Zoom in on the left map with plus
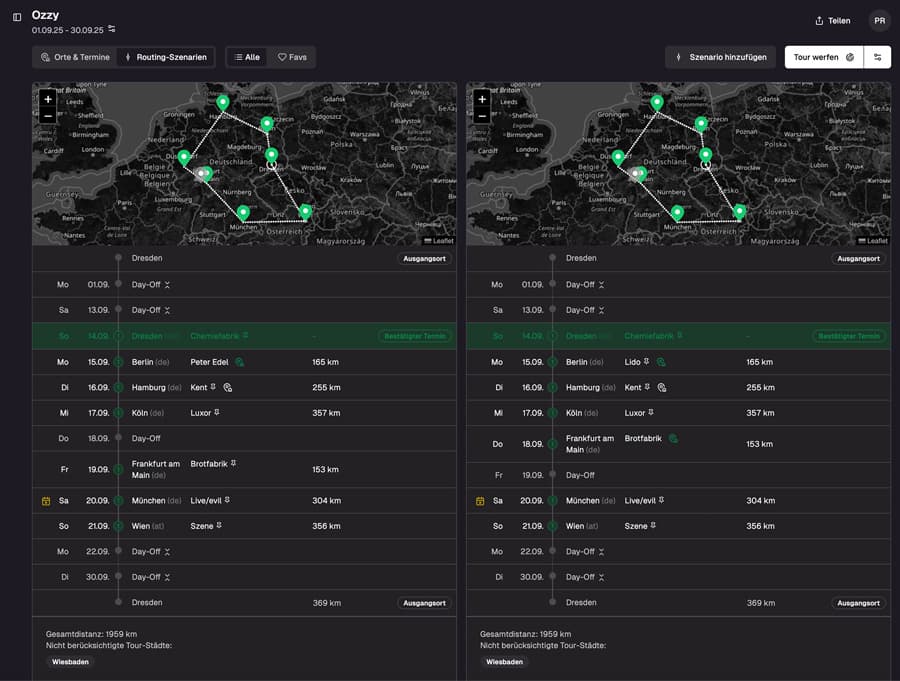 [x=47, y=100]
